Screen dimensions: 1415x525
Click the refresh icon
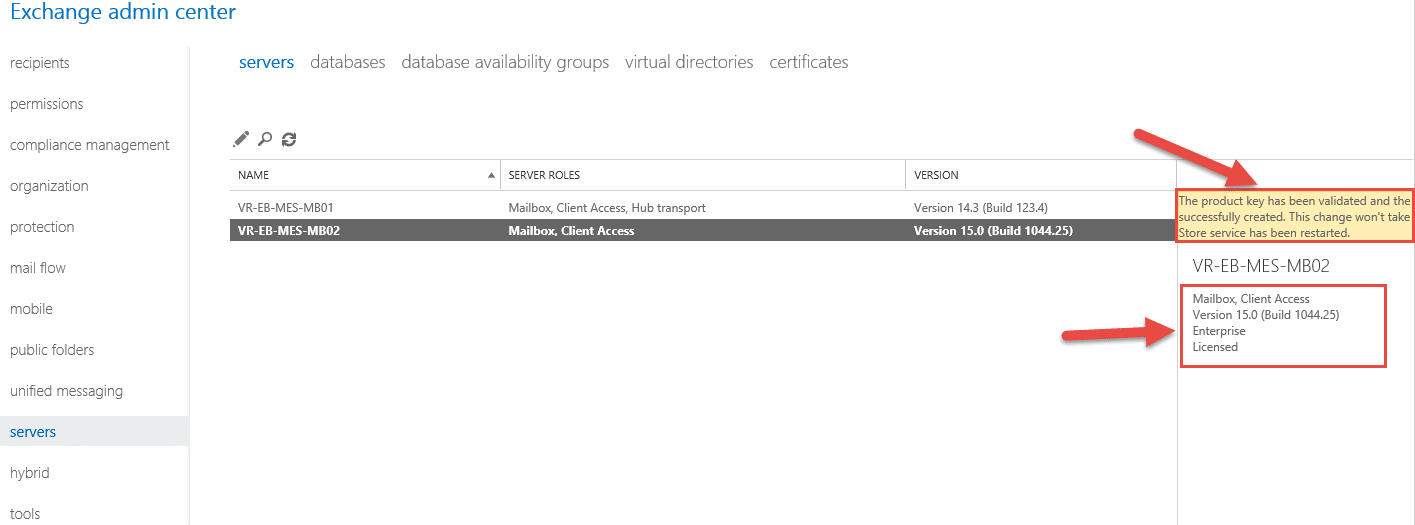pos(289,139)
